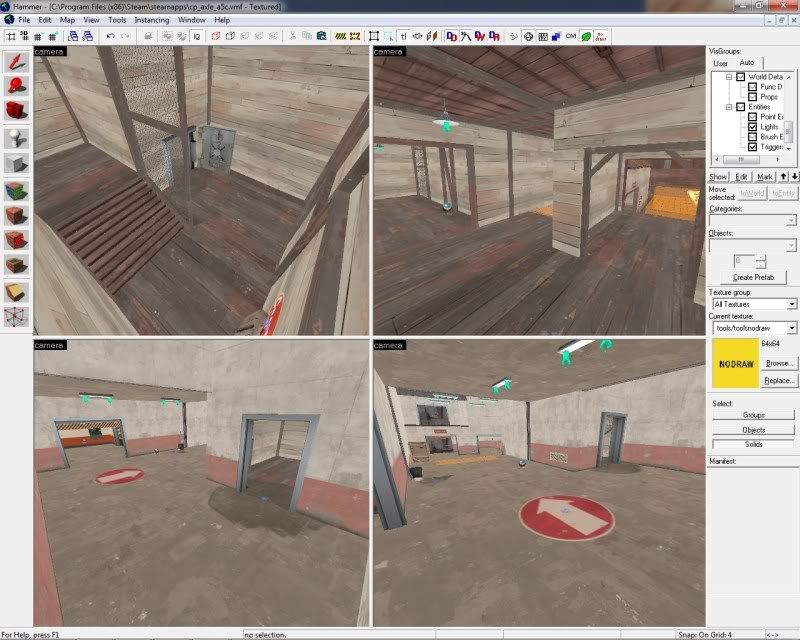
Task: Toggle the 2D grid icon
Action: [11, 36]
